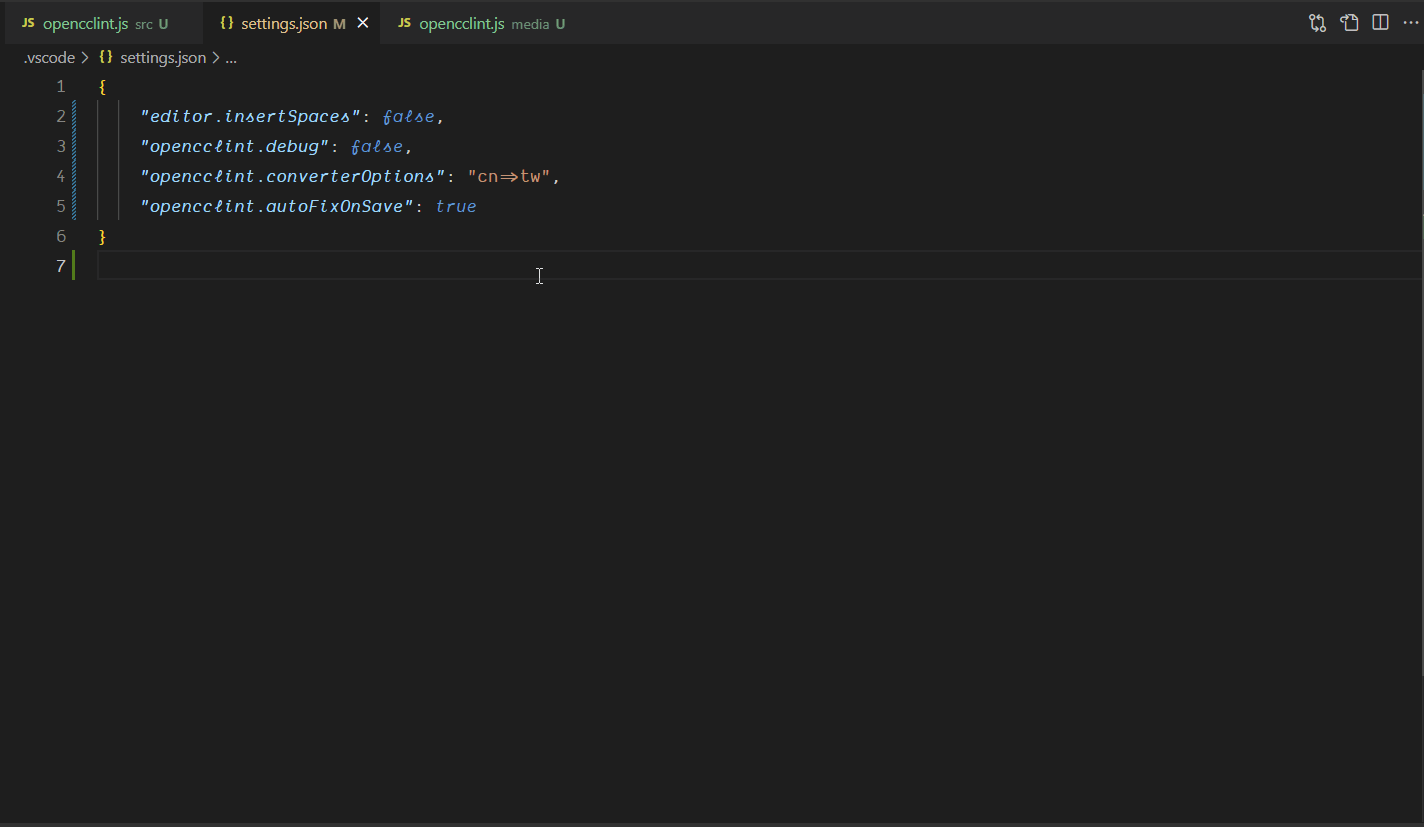Split the editor with the split-editor icon

point(1381,22)
